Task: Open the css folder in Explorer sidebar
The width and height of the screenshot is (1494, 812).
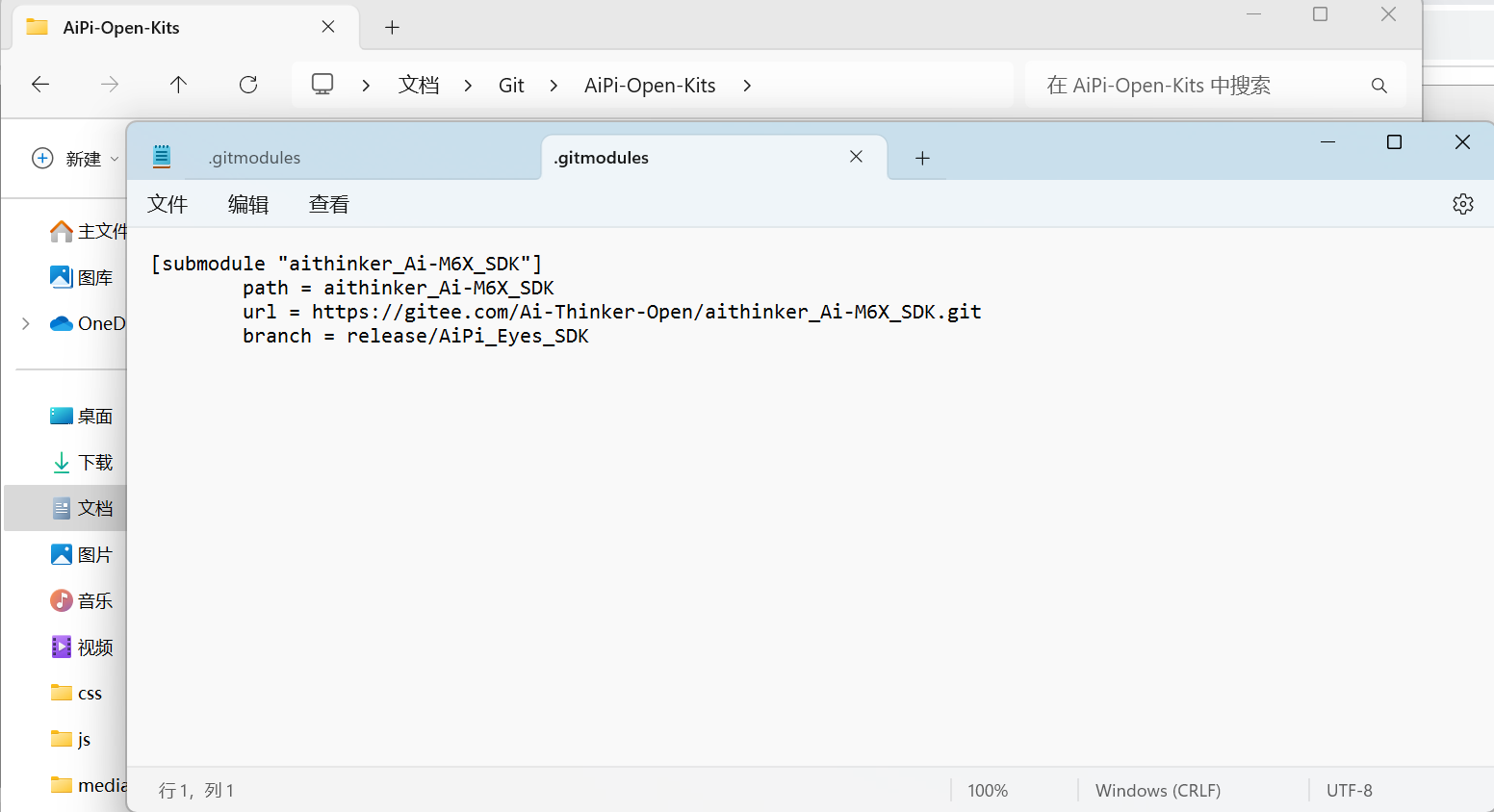Action: [77, 693]
